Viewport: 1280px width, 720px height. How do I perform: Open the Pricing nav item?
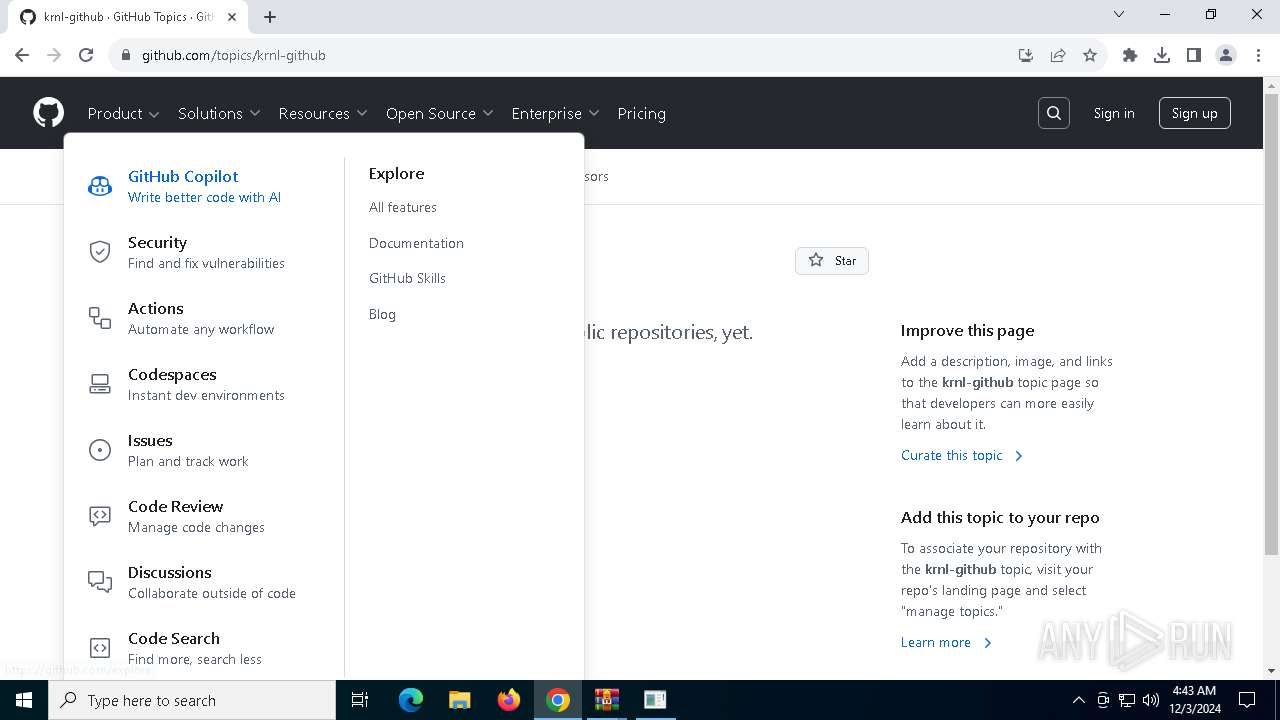pos(641,113)
